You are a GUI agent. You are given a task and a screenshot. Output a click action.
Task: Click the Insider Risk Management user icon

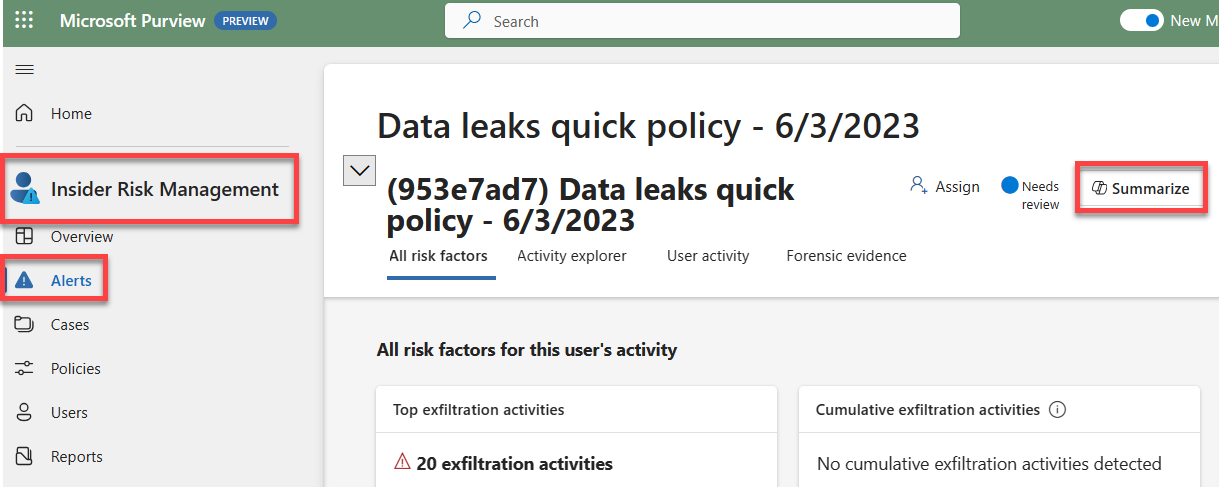tap(26, 188)
